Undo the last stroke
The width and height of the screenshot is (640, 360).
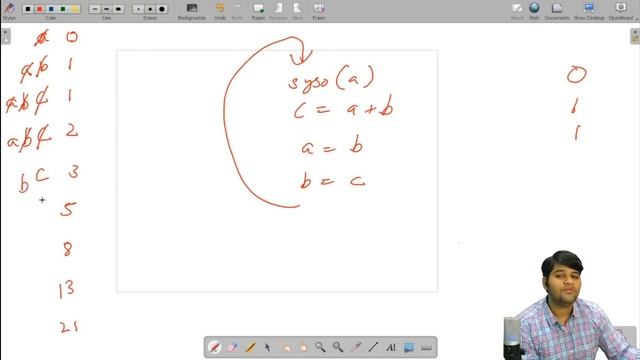click(x=220, y=11)
